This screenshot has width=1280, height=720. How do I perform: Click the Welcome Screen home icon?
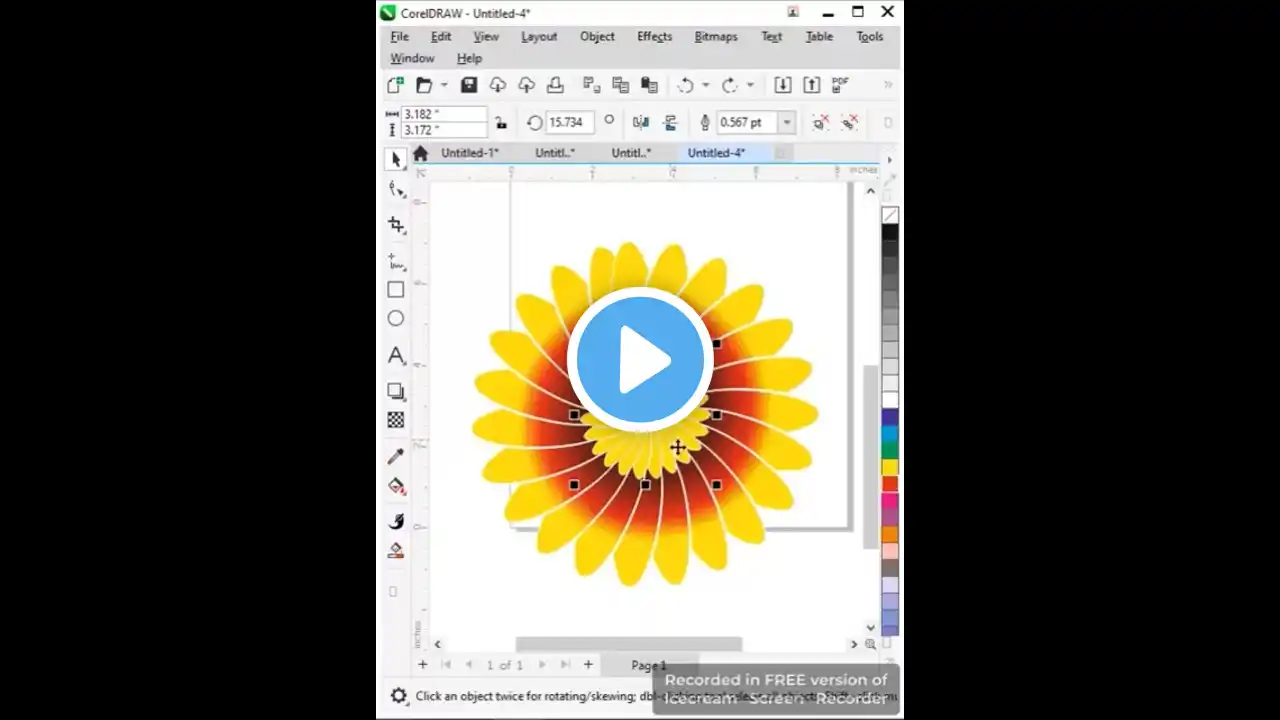tap(420, 153)
